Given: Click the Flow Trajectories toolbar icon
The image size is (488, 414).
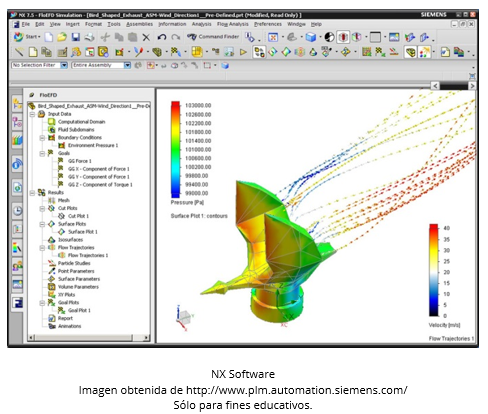Looking at the screenshot, I should (x=300, y=52).
